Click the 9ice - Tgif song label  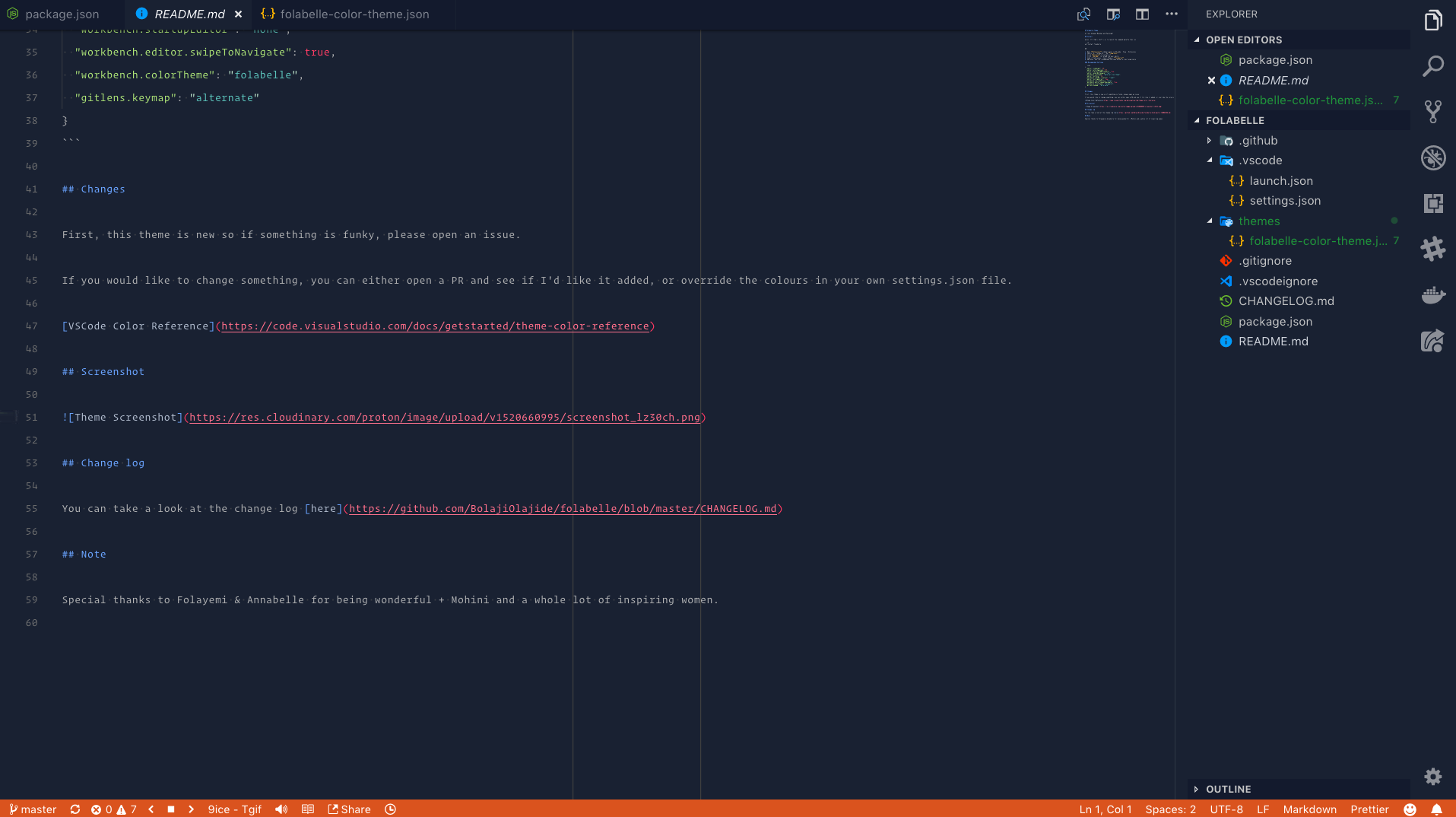pyautogui.click(x=234, y=809)
